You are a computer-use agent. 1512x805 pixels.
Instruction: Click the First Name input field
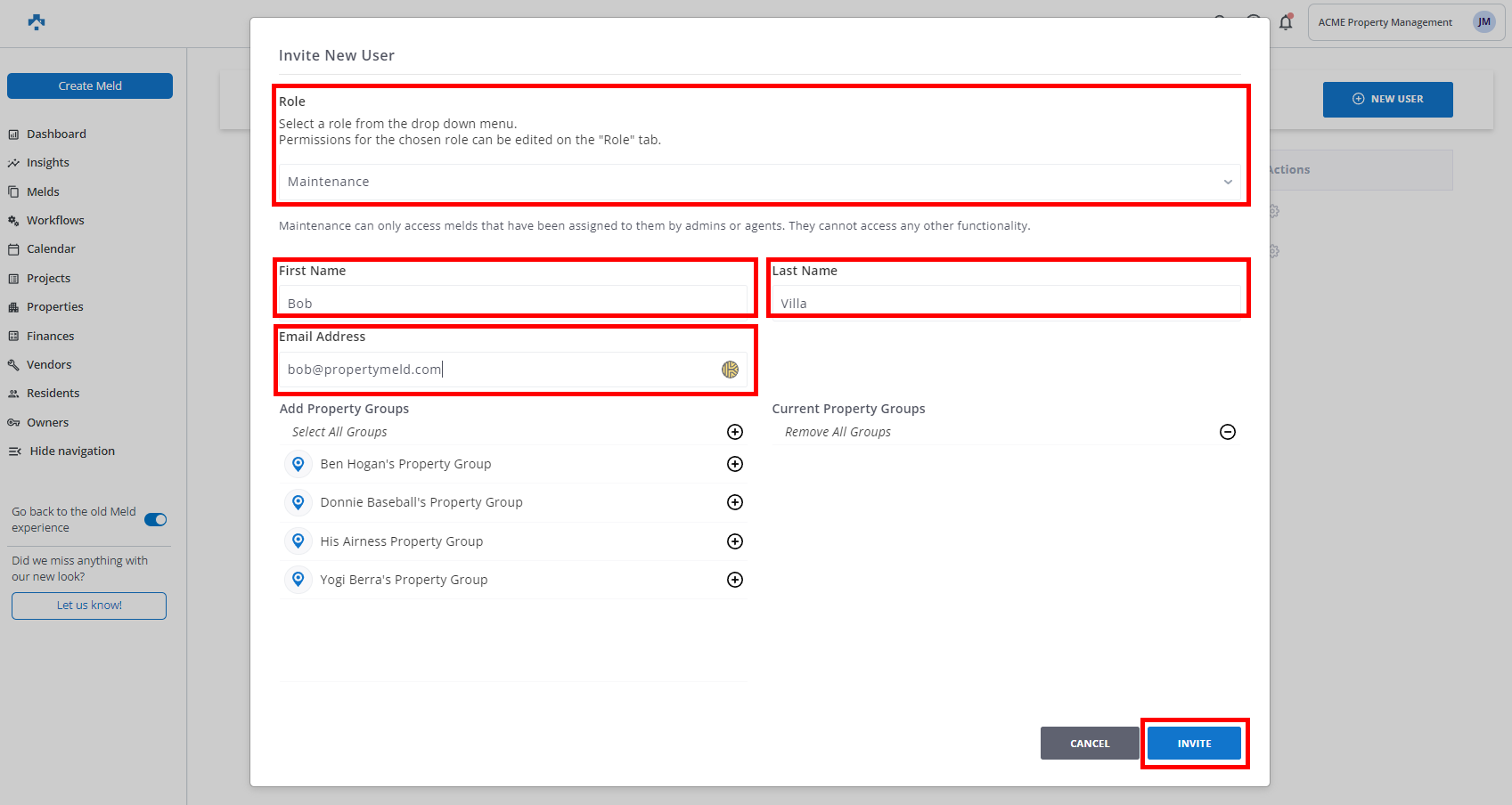click(513, 303)
